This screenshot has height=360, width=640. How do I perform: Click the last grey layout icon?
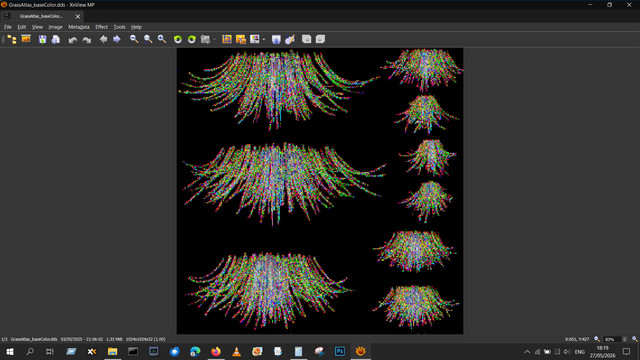click(x=320, y=39)
